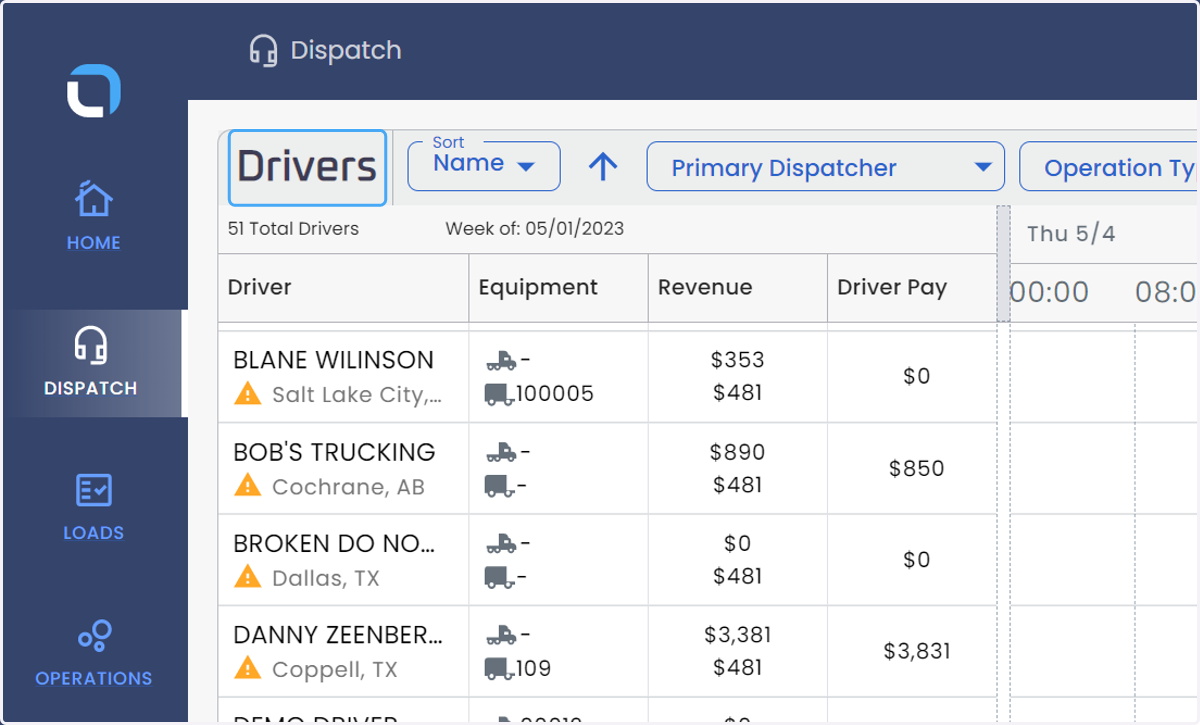The height and width of the screenshot is (725, 1200).
Task: Click the $850 driver pay value
Action: click(x=917, y=468)
